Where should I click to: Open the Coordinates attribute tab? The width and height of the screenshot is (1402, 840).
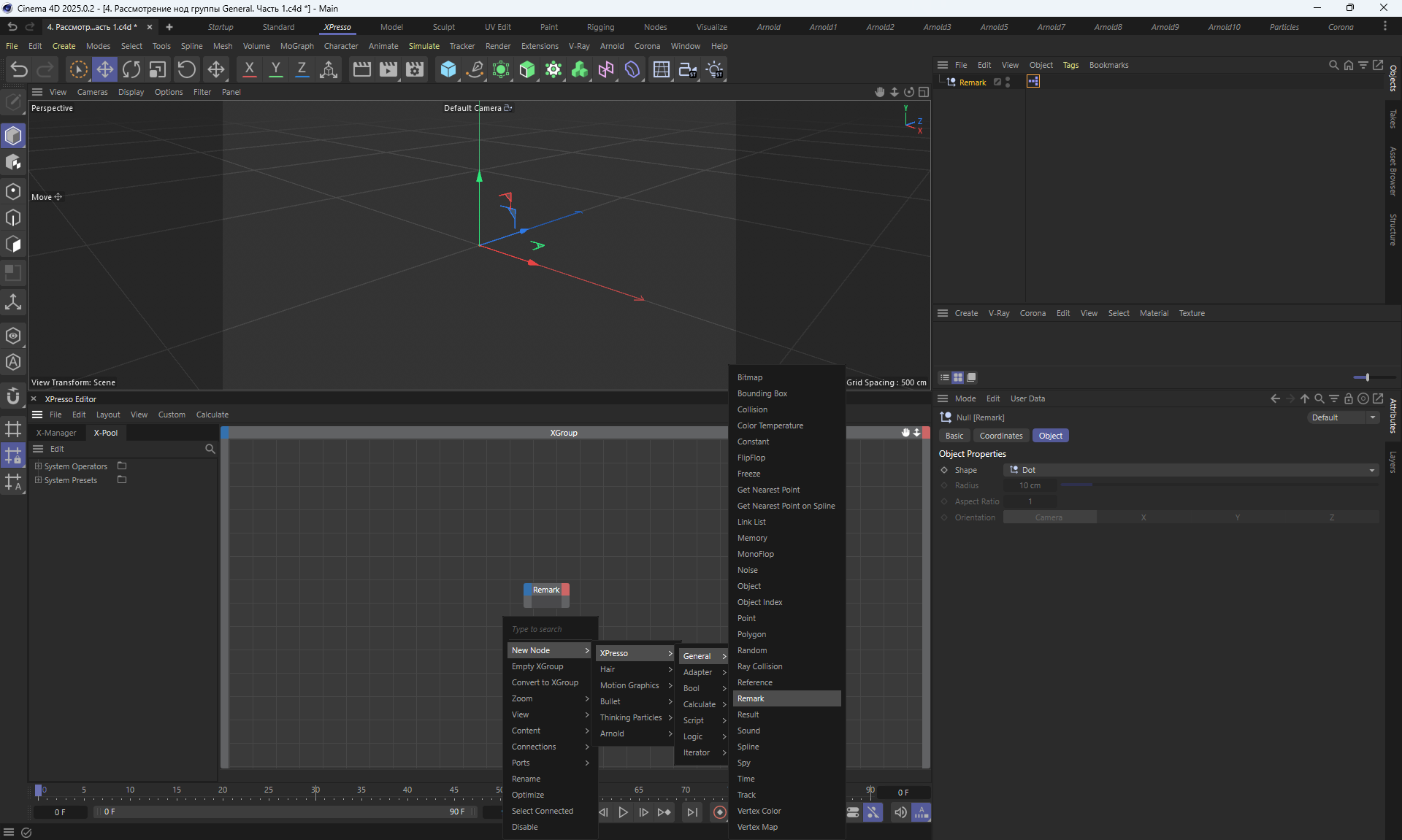coord(1000,436)
